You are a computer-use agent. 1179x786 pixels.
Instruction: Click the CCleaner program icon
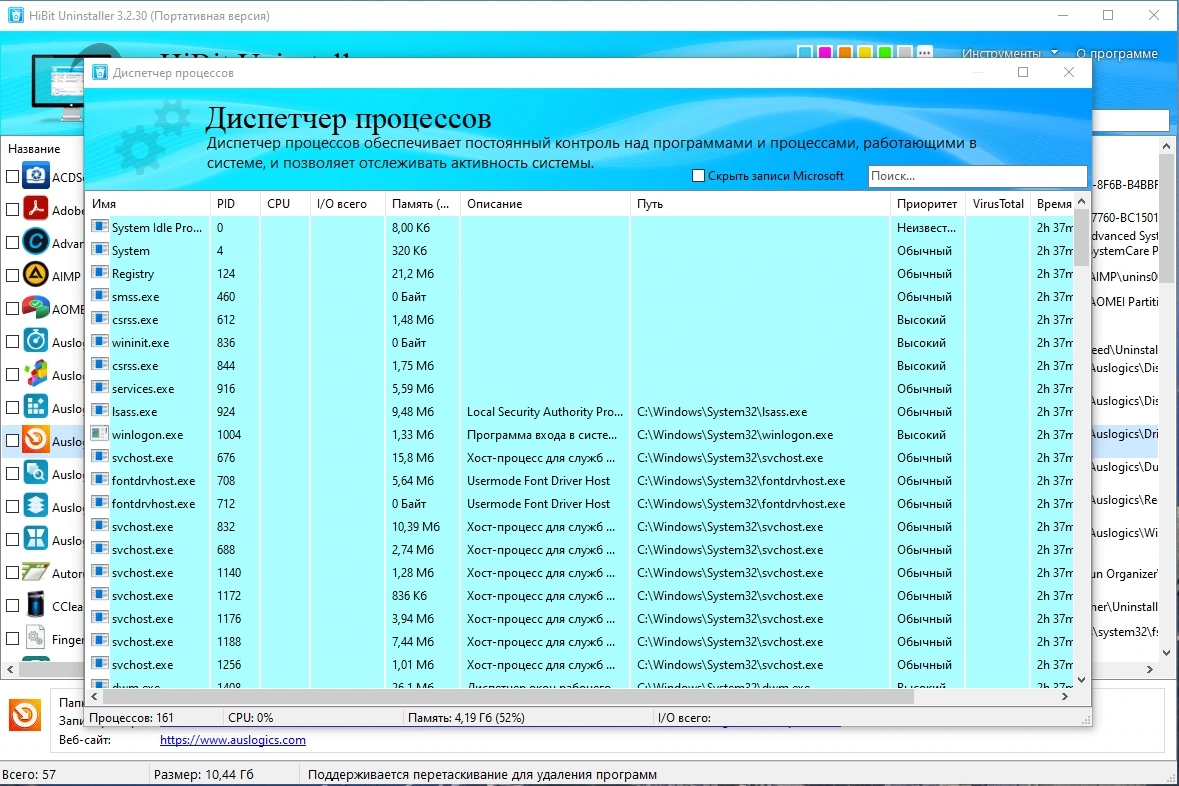pos(35,605)
